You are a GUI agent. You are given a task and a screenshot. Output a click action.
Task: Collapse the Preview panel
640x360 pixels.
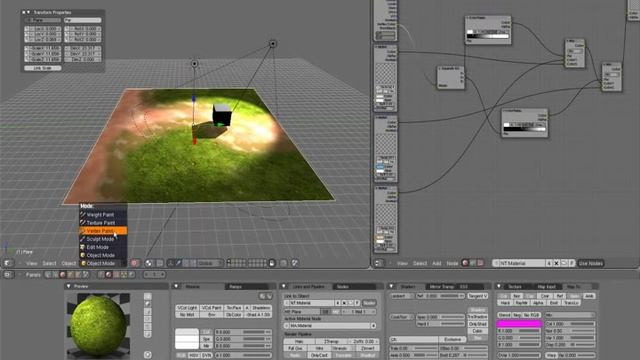pos(69,287)
